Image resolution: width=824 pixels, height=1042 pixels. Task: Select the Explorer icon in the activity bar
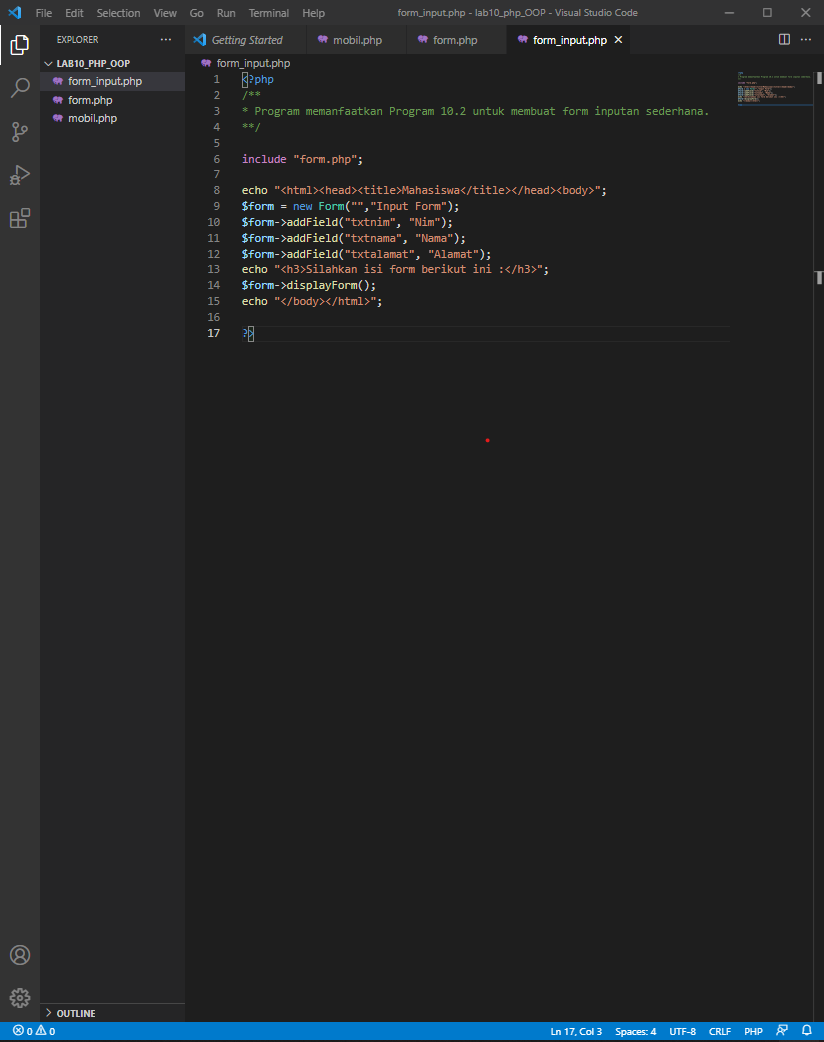(20, 45)
